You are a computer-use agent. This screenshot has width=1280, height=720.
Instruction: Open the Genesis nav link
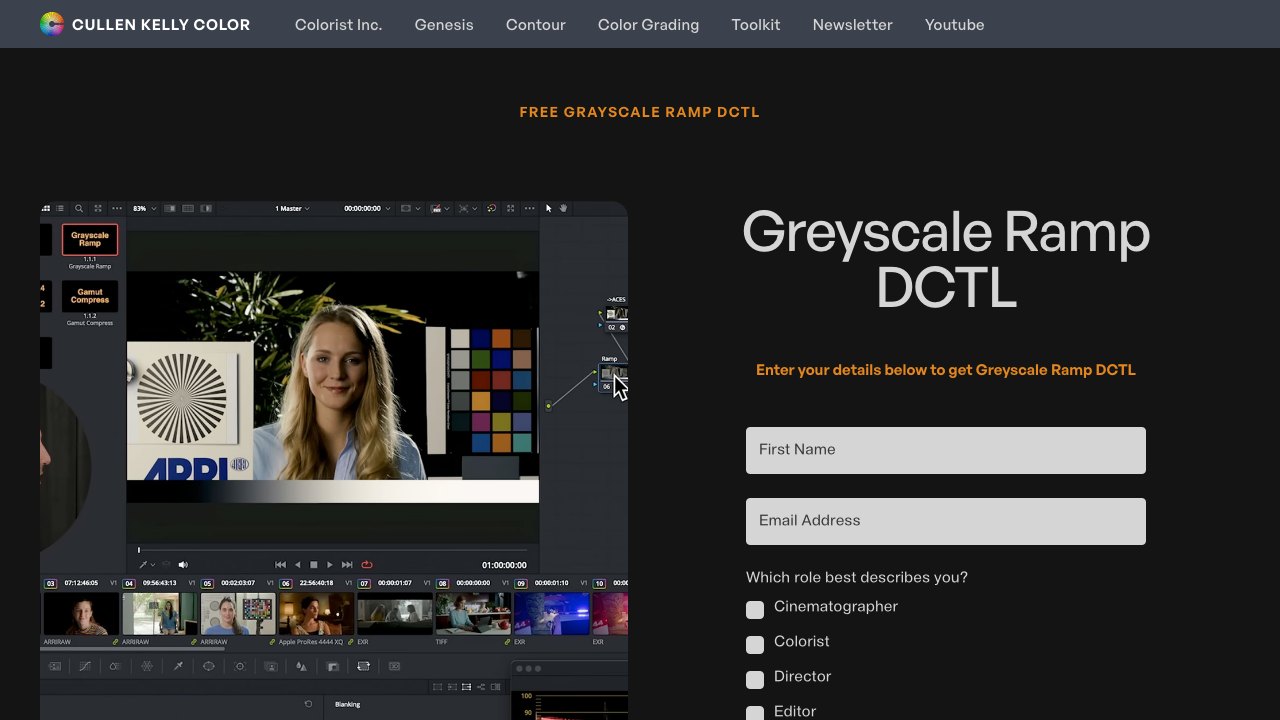pos(444,24)
